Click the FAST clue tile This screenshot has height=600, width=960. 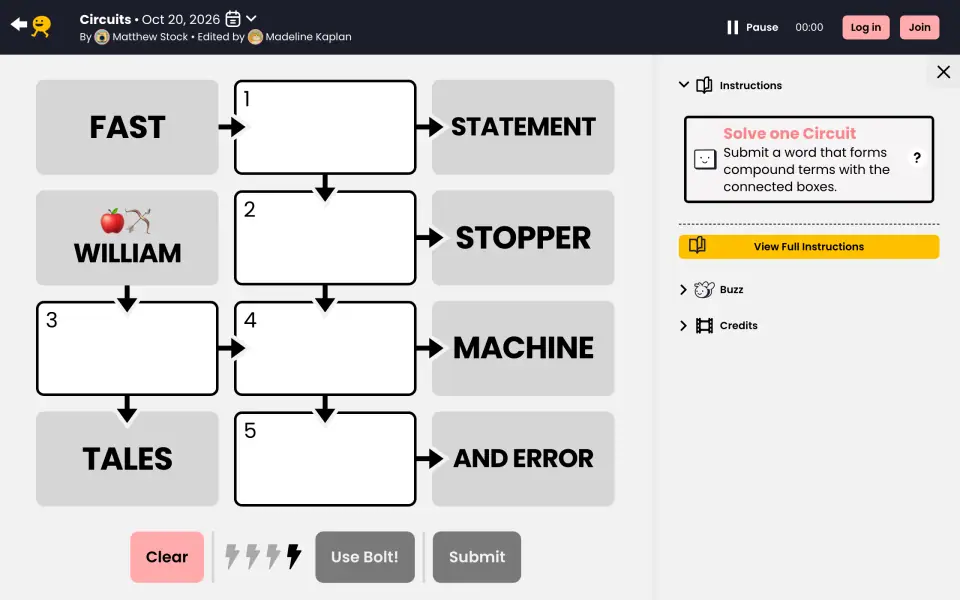click(x=127, y=127)
